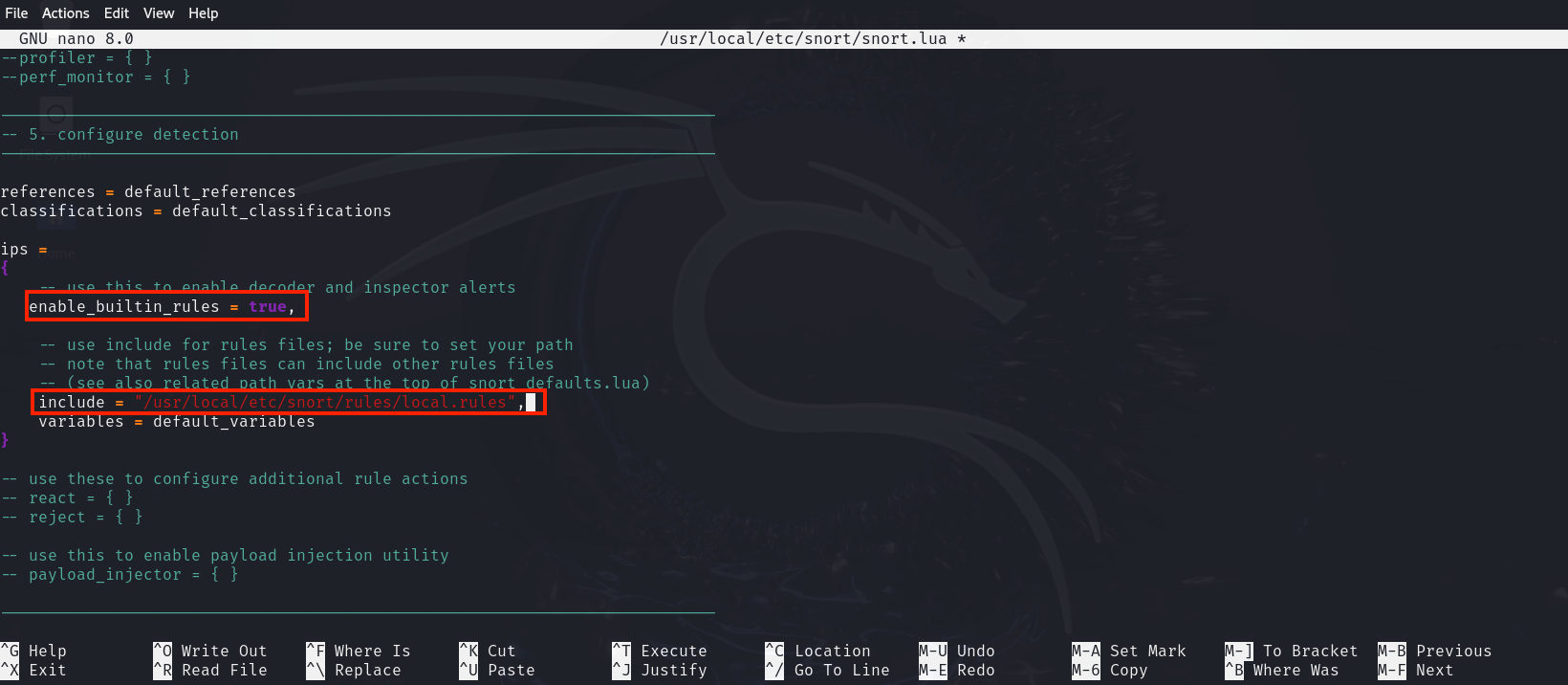Click the 'note that rules files' comment

coord(296,364)
